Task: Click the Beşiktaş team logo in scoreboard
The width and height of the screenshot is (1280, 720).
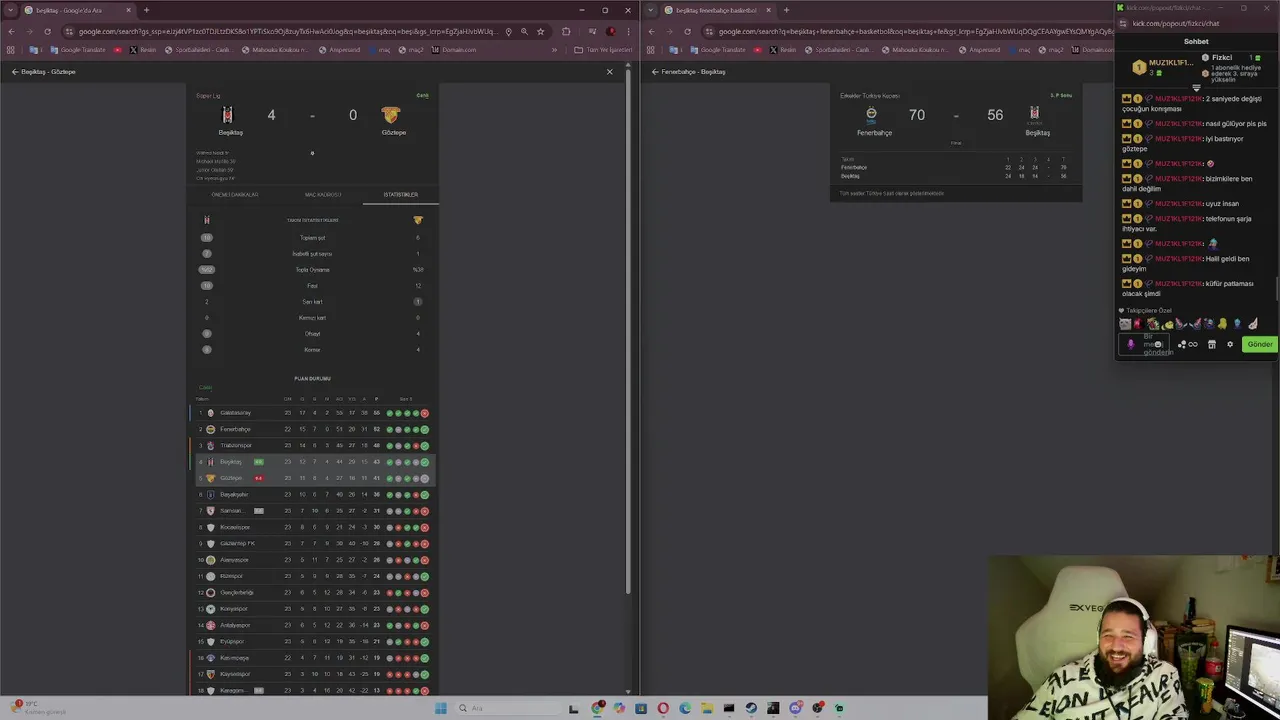Action: [227, 115]
